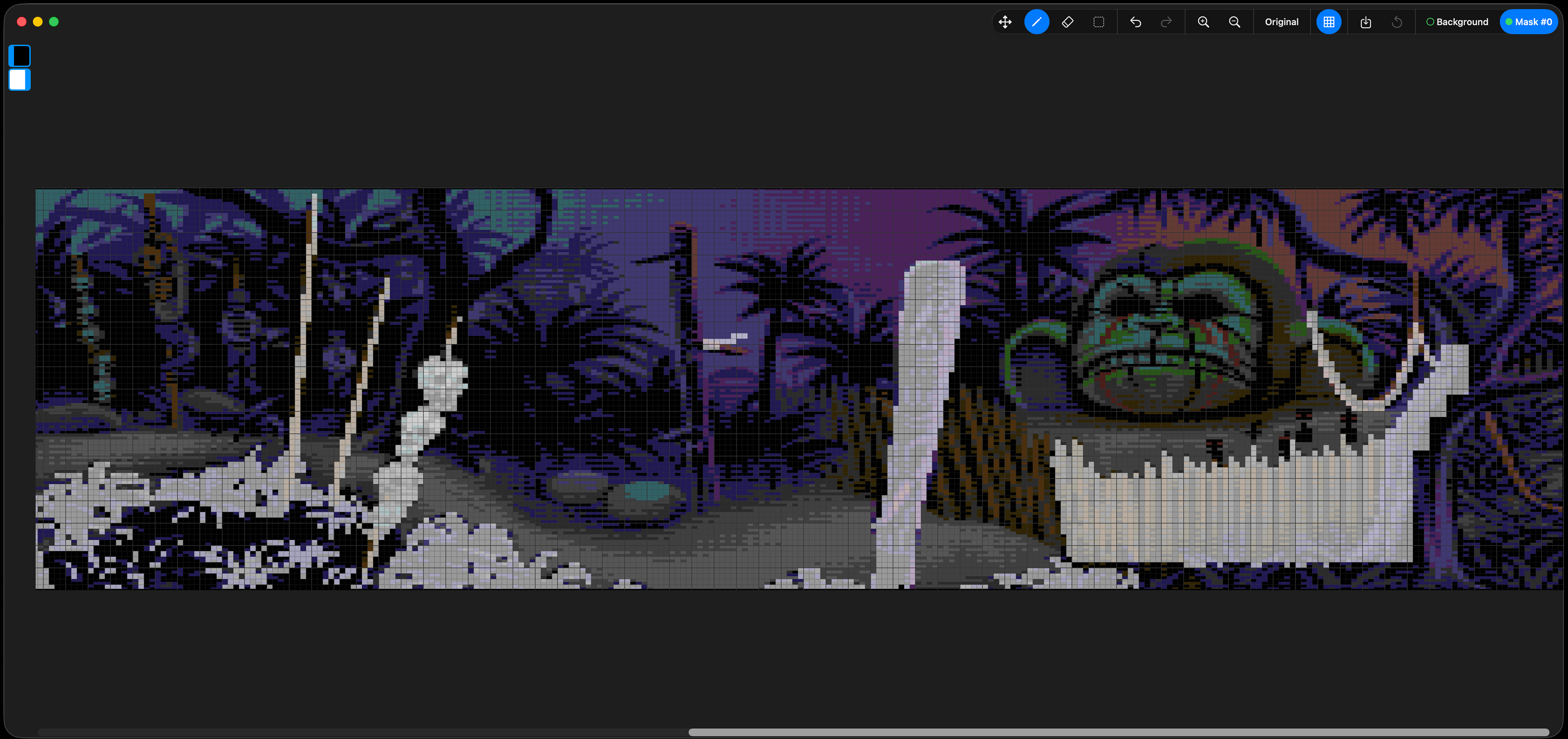Zoom in on the canvas
Viewport: 1568px width, 739px height.
point(1203,22)
